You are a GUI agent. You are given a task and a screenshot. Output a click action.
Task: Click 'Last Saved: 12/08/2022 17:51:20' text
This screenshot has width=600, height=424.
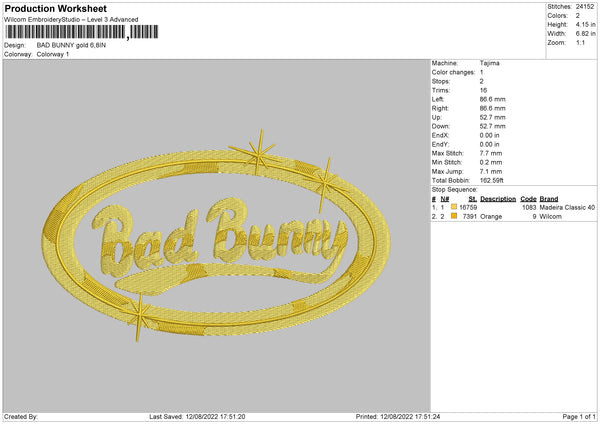[197, 417]
